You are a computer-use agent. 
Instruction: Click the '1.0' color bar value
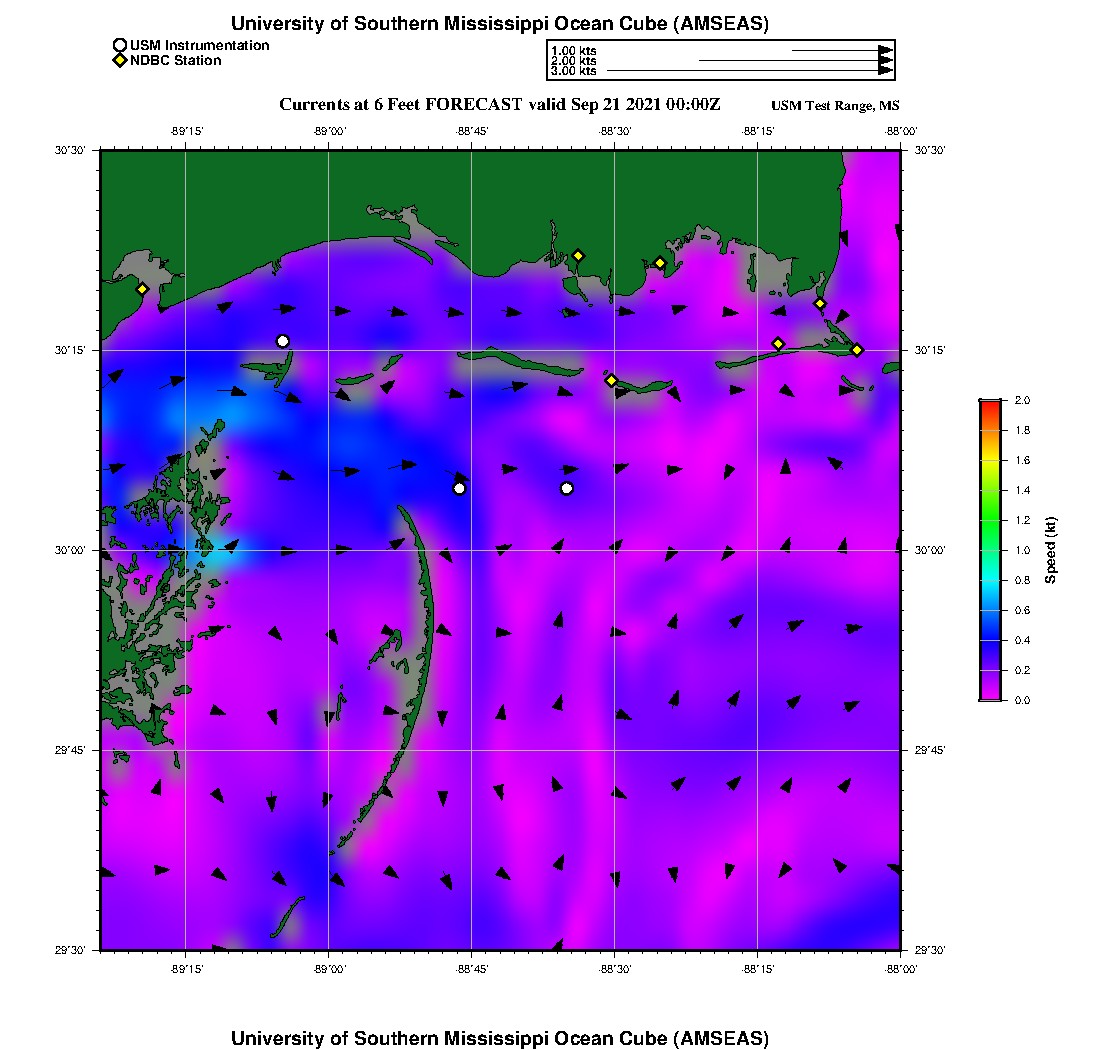pyautogui.click(x=1023, y=551)
